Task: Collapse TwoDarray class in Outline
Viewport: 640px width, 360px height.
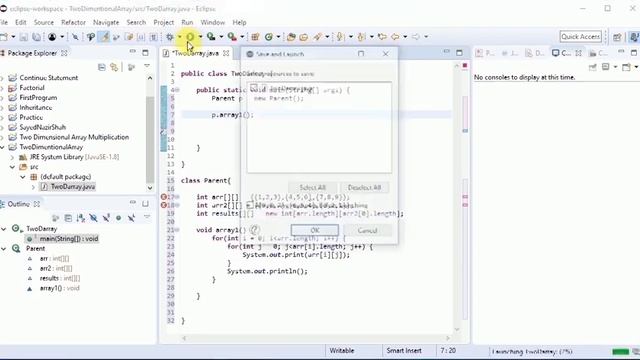Action: pos(4,229)
